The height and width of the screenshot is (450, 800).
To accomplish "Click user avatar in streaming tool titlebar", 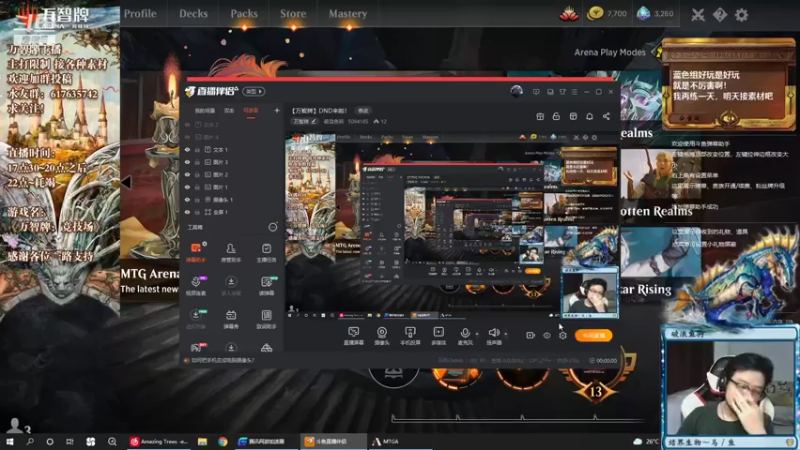I will point(516,91).
